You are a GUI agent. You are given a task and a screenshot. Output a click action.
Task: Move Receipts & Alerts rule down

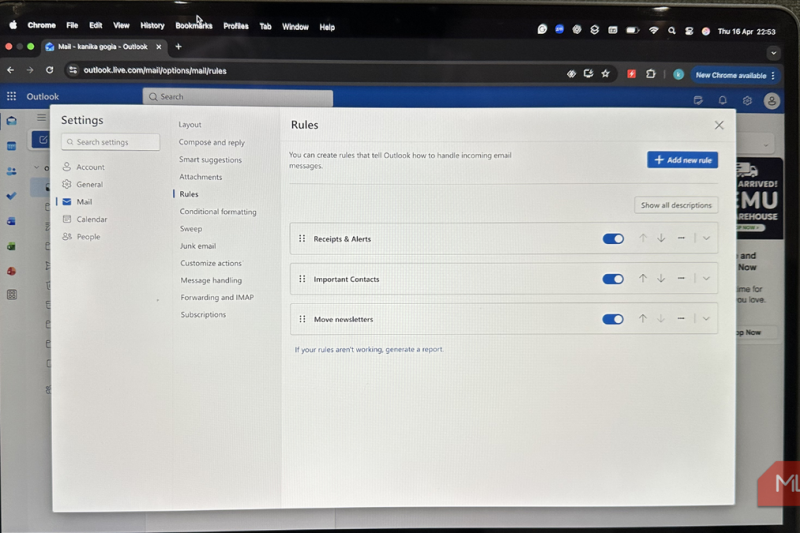tap(661, 238)
